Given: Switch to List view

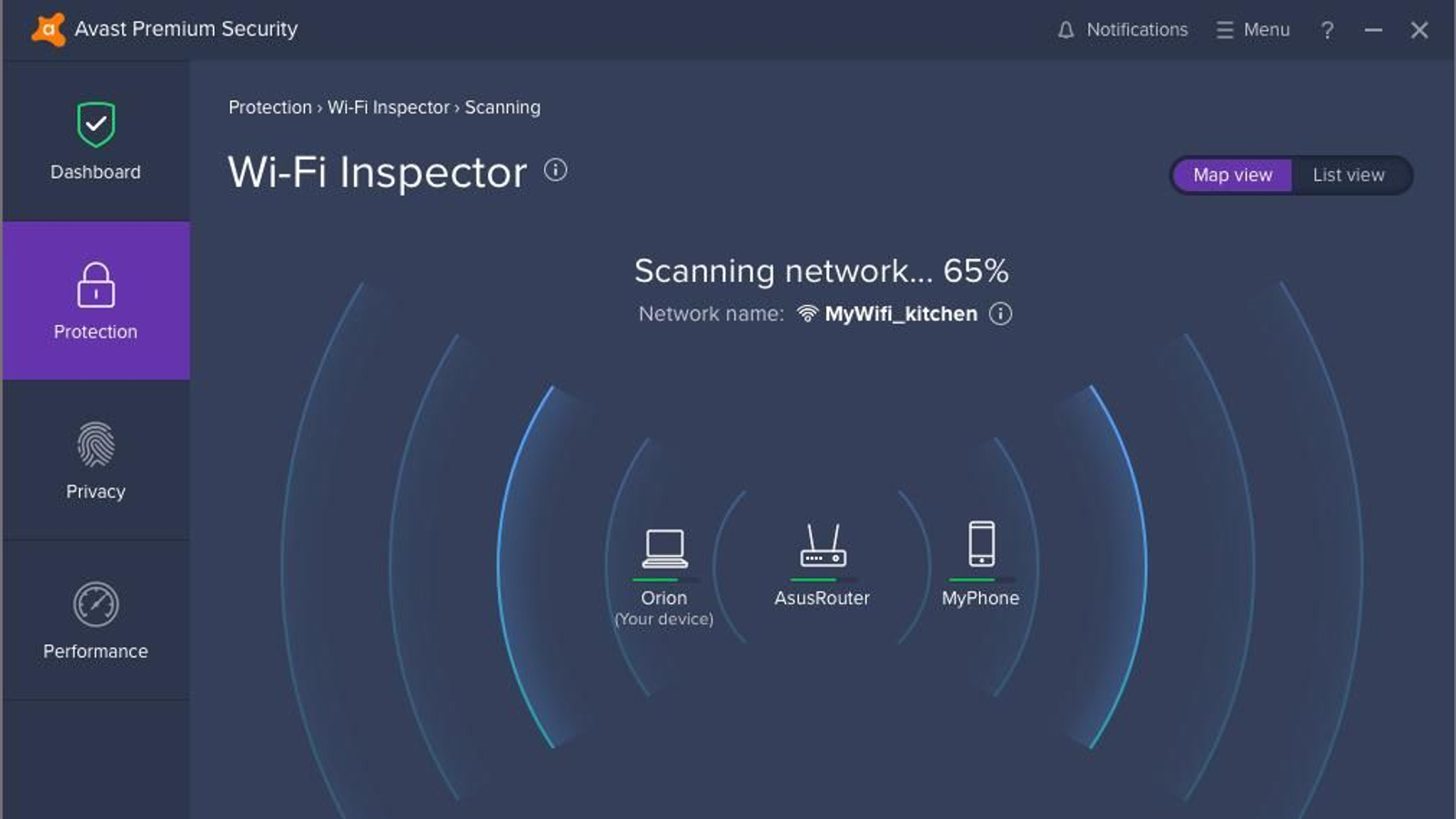Looking at the screenshot, I should tap(1348, 175).
